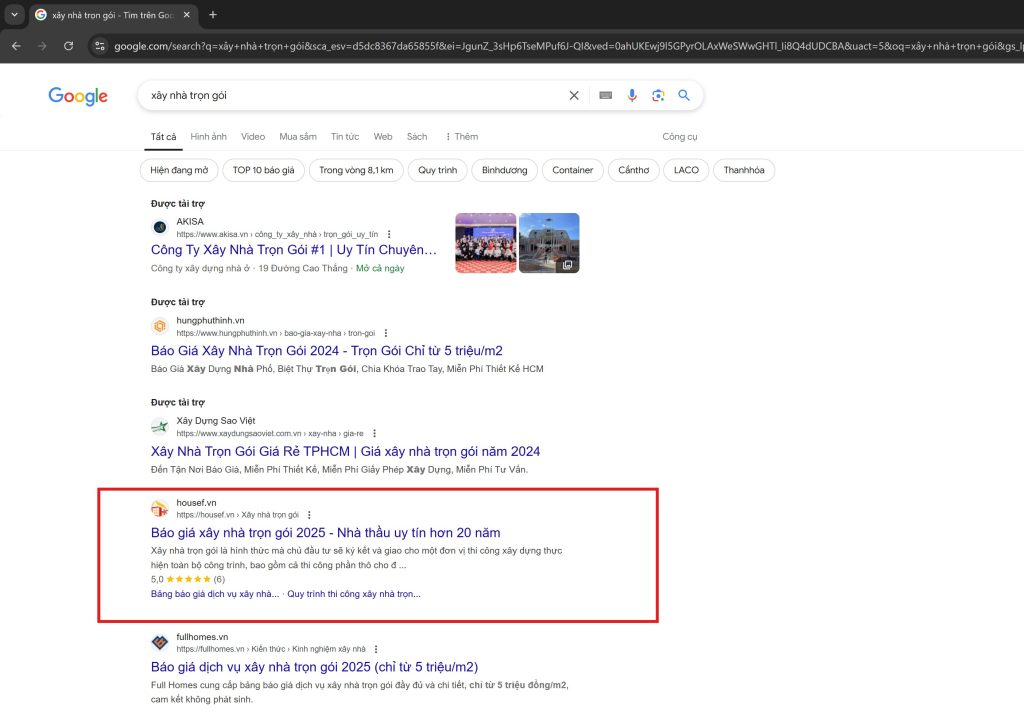Select the 'Quy trình' filter chip
This screenshot has width=1024, height=717.
[438, 170]
